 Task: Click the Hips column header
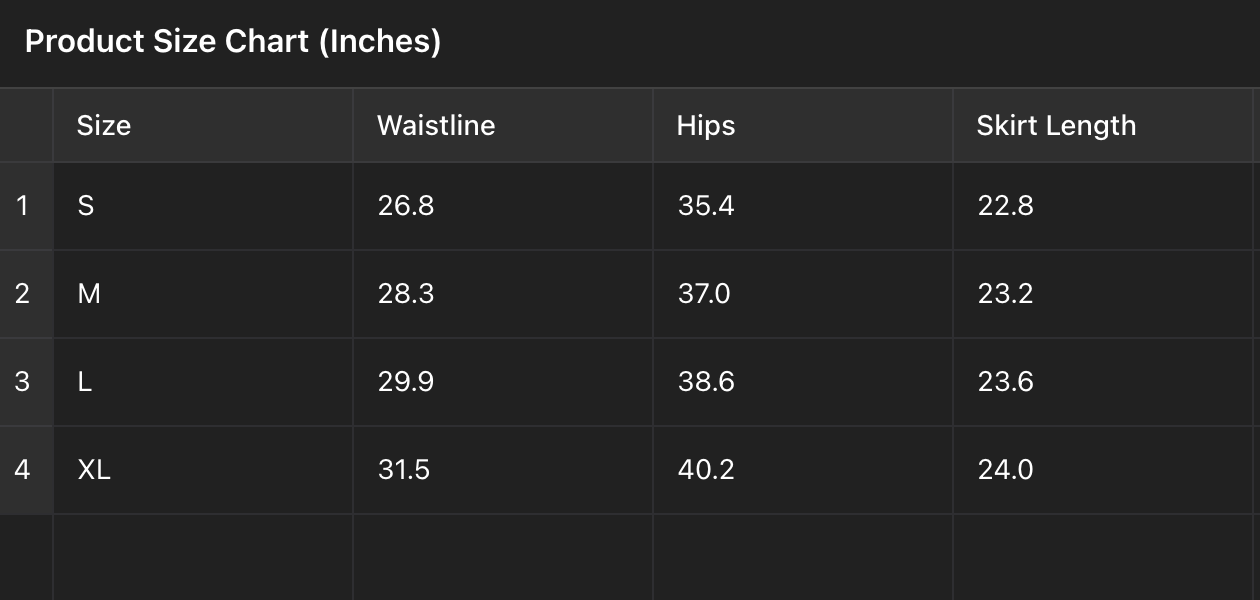click(802, 126)
